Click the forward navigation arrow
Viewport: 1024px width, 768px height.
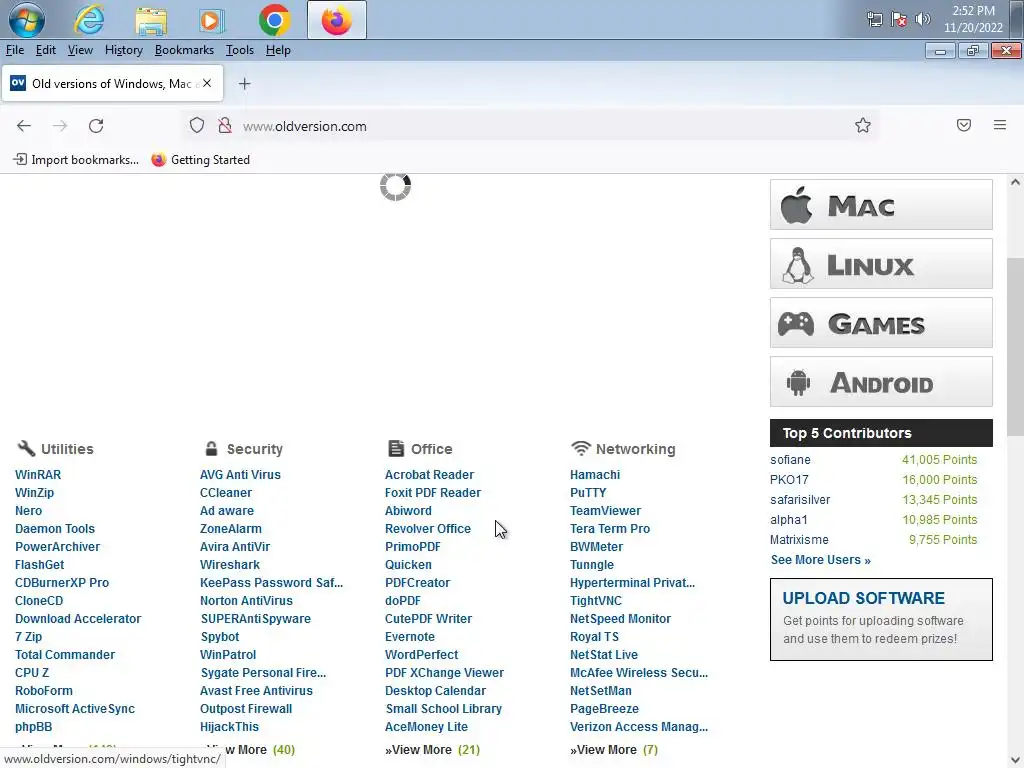[x=60, y=125]
